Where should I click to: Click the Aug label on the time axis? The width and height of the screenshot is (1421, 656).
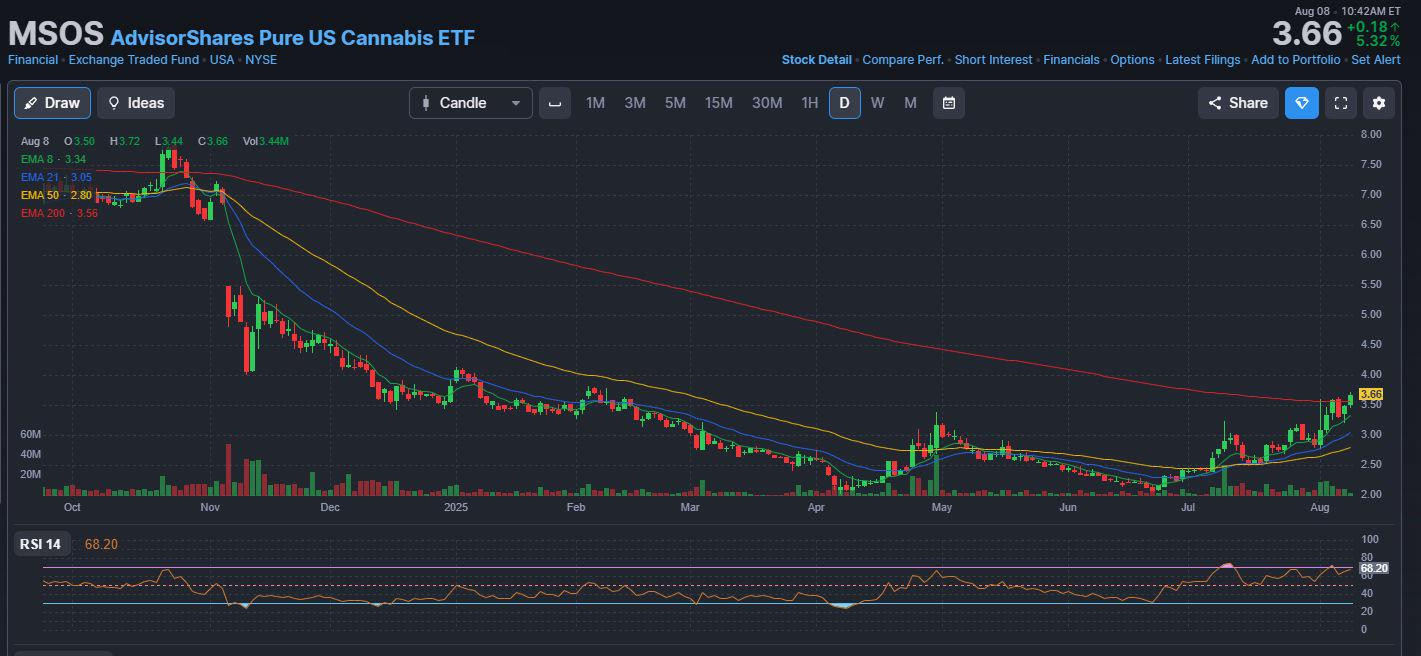point(1320,508)
